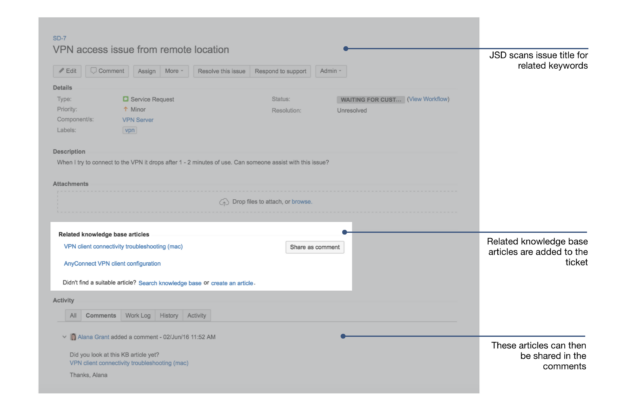Switch to the Comments activity tab
Screen dimensions: 625x405
[x=101, y=315]
